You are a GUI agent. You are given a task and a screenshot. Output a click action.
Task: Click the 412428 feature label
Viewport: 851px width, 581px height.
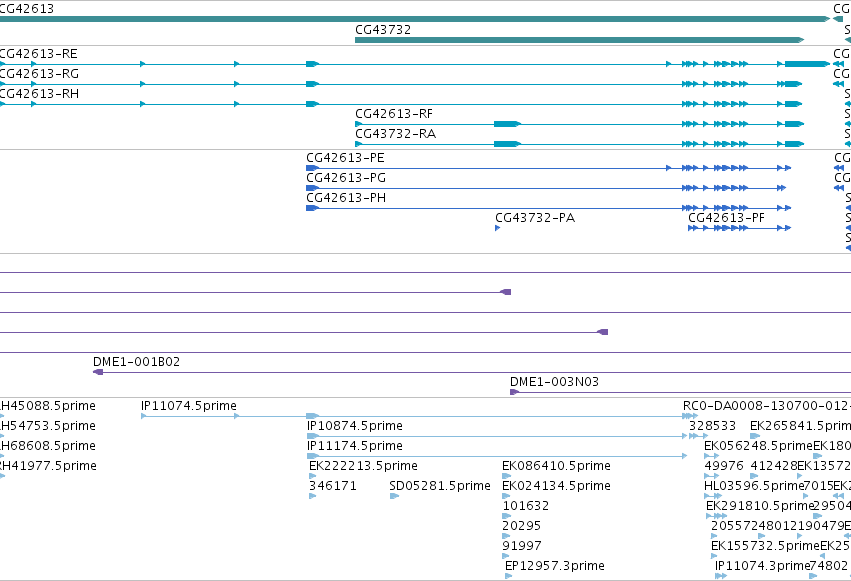click(x=773, y=466)
